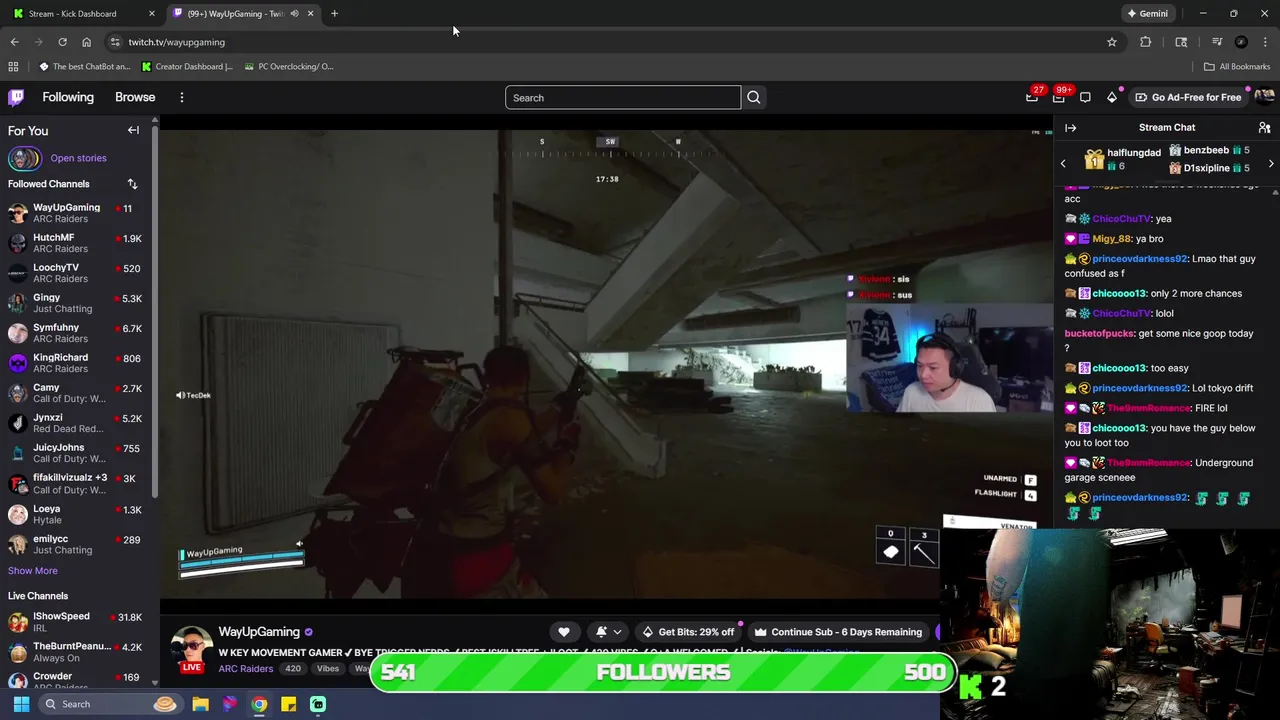Open the Chrome profile avatar
This screenshot has height=720, width=1280.
(x=1241, y=42)
